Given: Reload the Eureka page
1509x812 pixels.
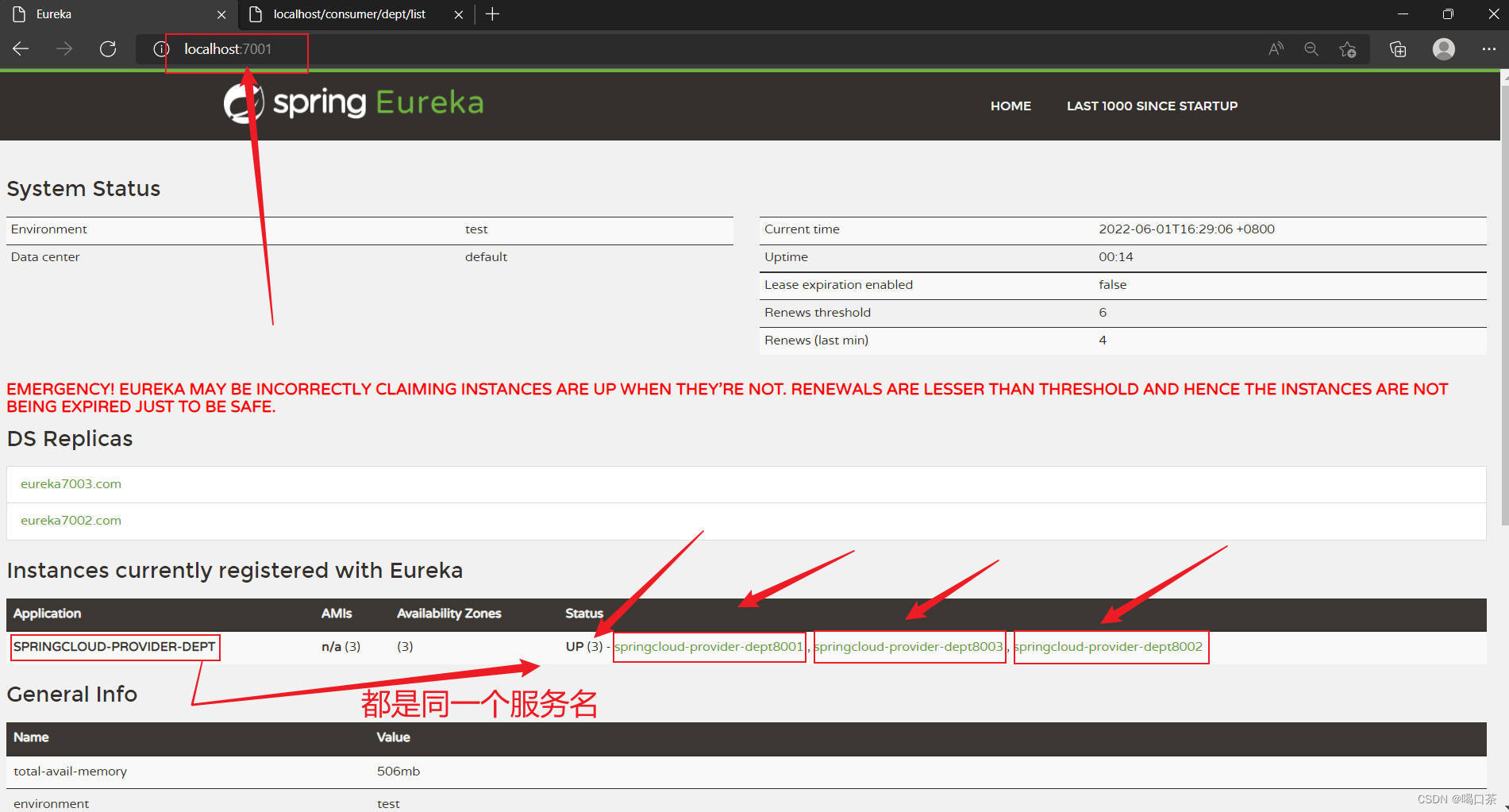Looking at the screenshot, I should (108, 49).
